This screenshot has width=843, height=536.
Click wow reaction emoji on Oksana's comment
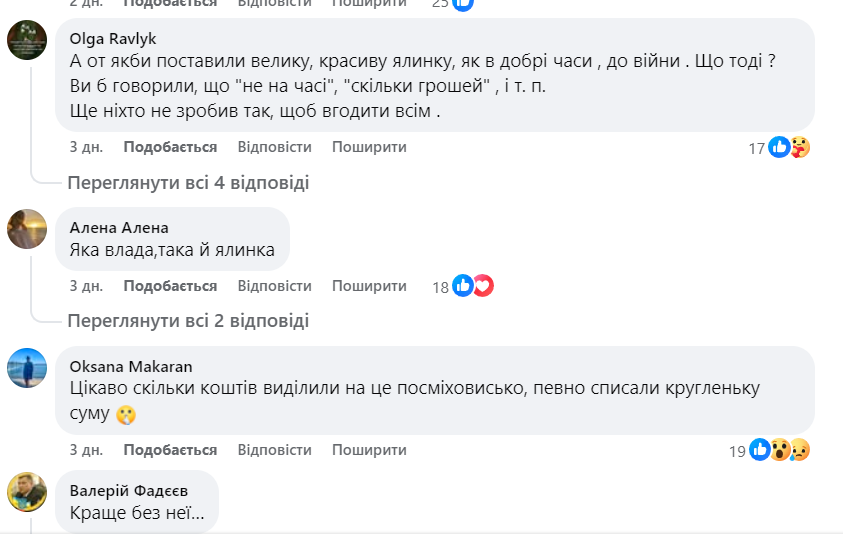click(x=781, y=451)
